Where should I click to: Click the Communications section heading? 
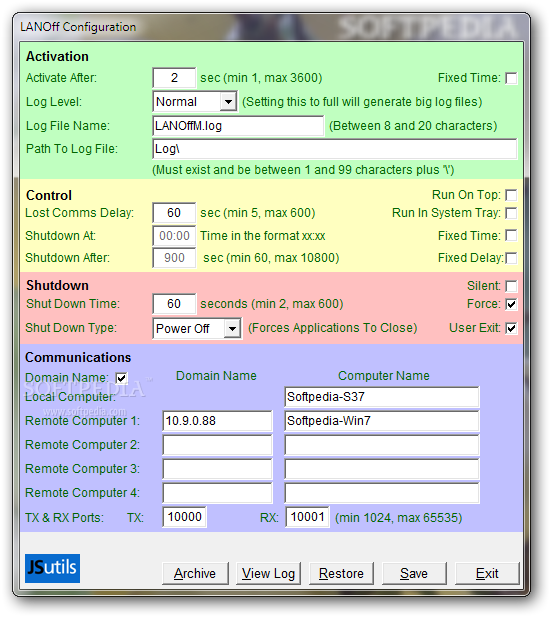[x=78, y=357]
